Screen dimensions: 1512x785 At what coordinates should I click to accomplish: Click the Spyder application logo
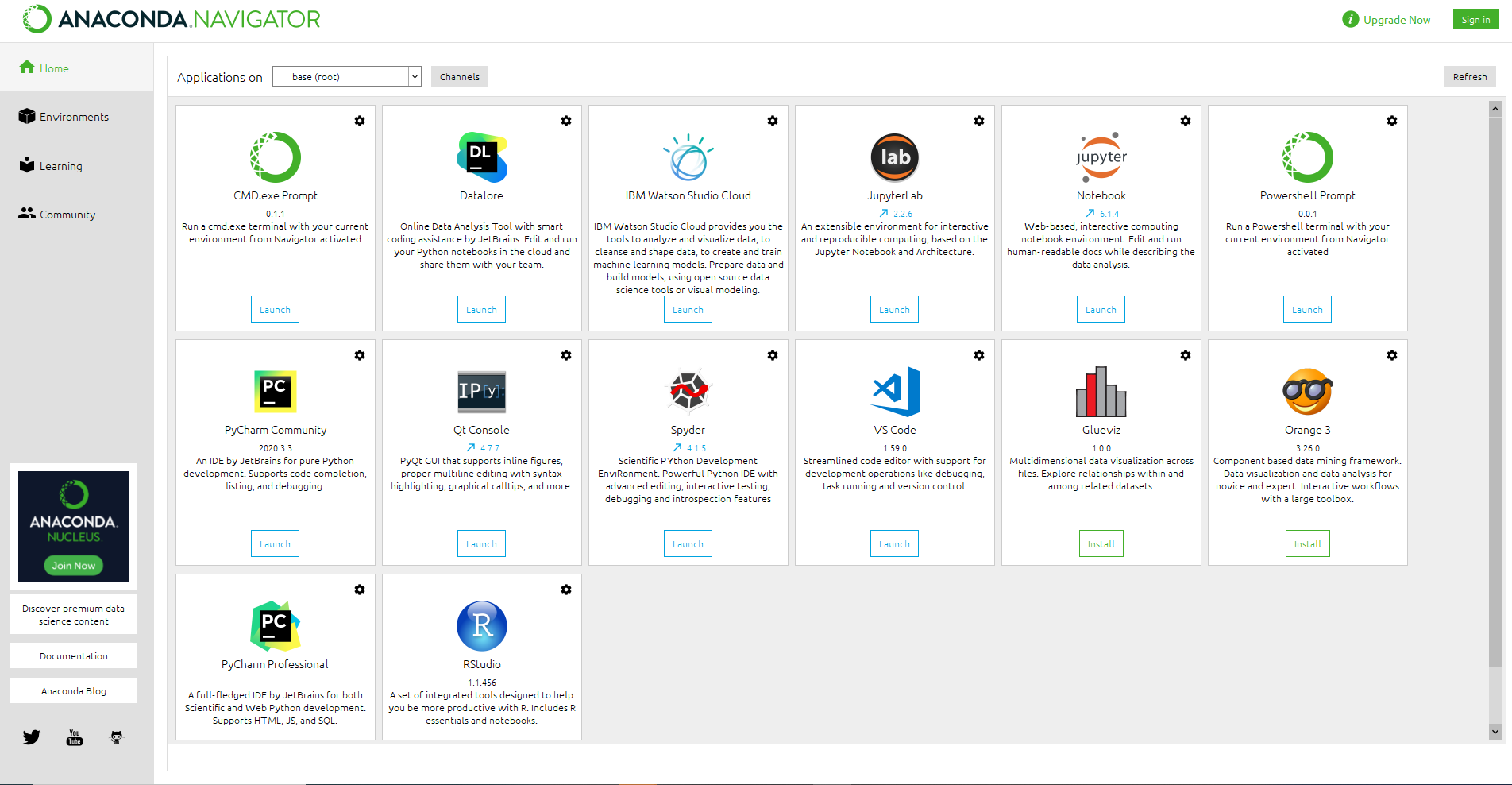tap(688, 392)
